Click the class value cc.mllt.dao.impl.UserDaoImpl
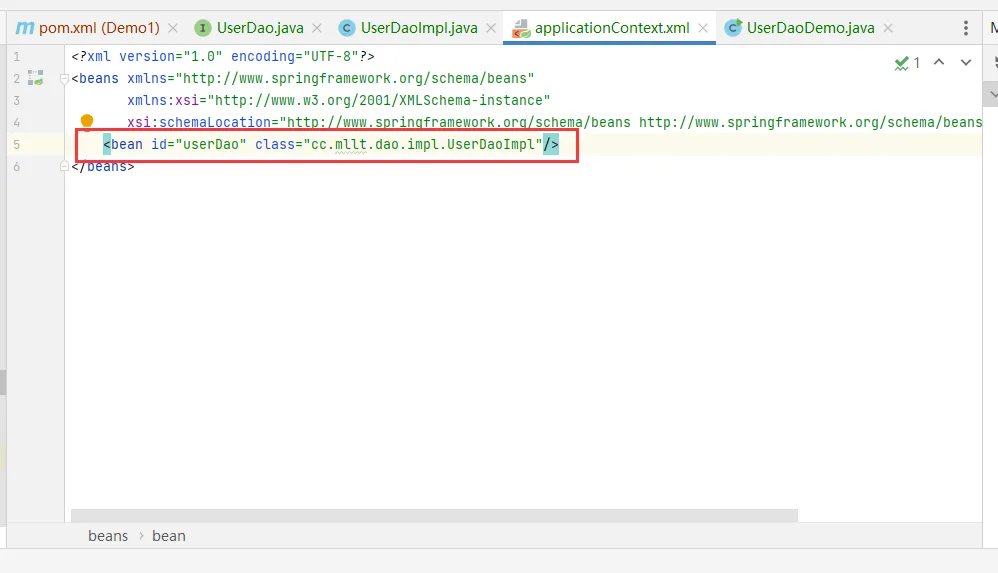This screenshot has width=998, height=573. click(423, 145)
